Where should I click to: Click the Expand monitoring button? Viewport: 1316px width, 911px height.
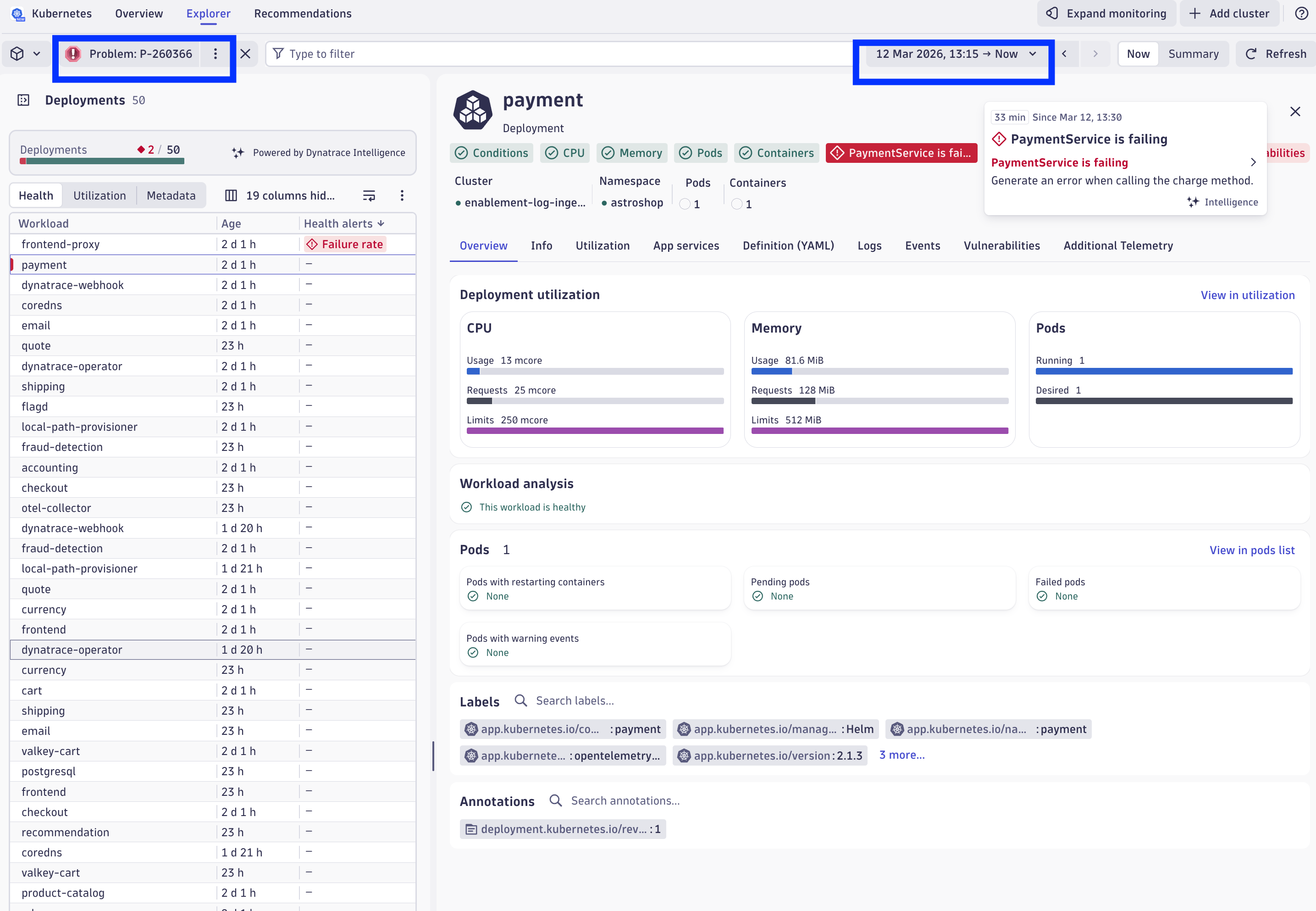1106,14
